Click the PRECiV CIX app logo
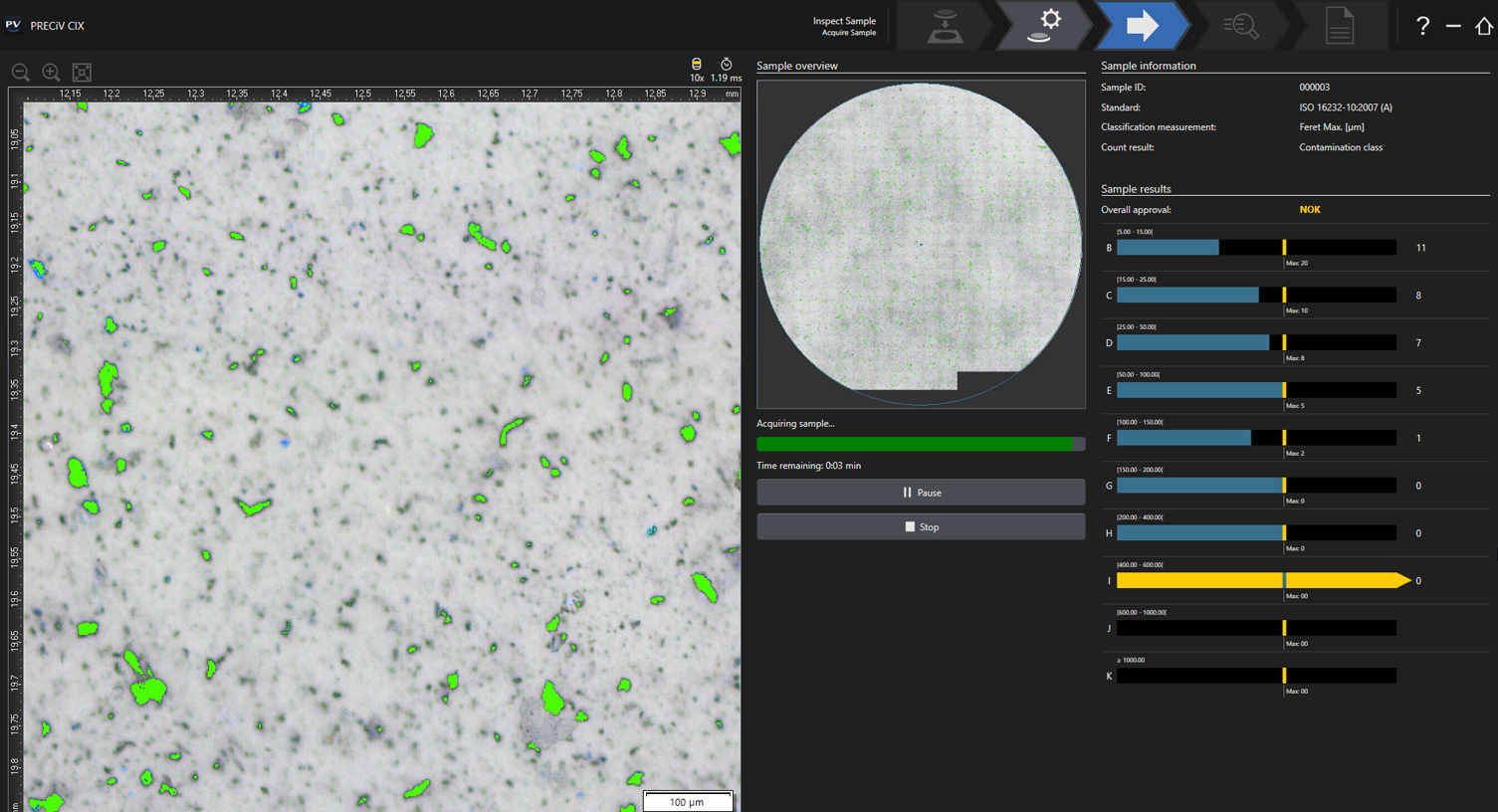 coord(13,25)
